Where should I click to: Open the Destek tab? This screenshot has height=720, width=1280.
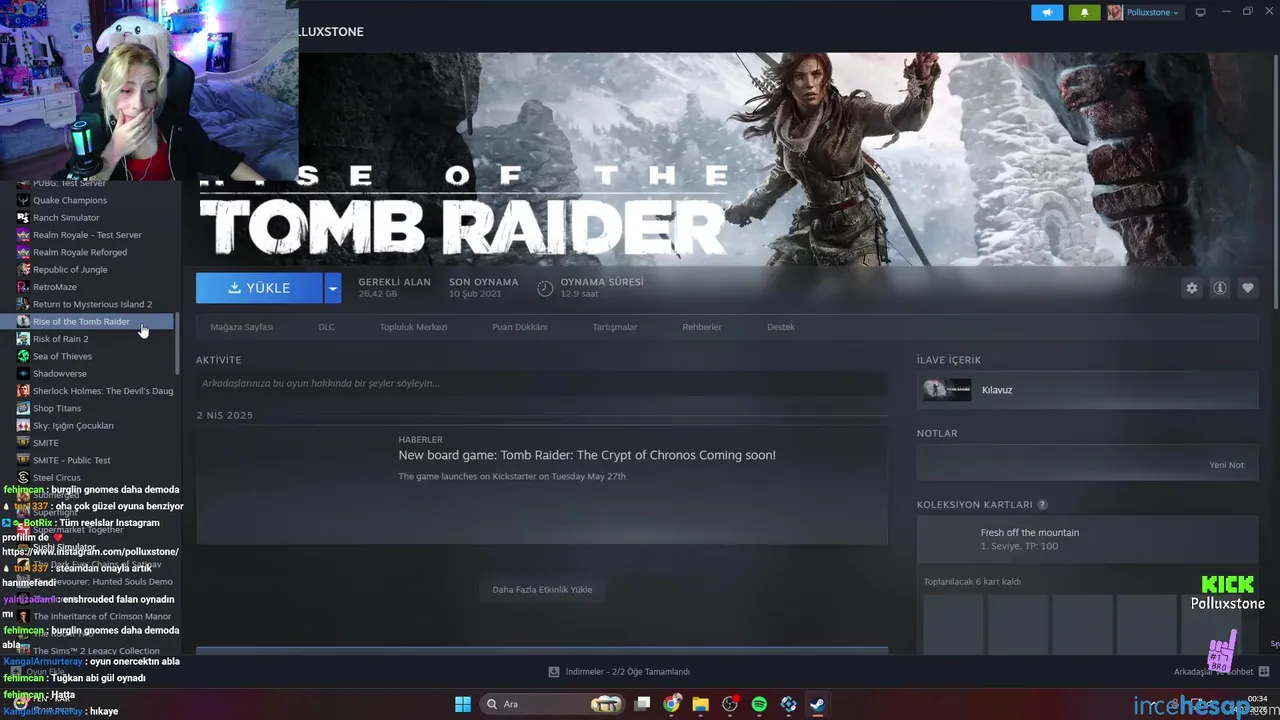[780, 327]
